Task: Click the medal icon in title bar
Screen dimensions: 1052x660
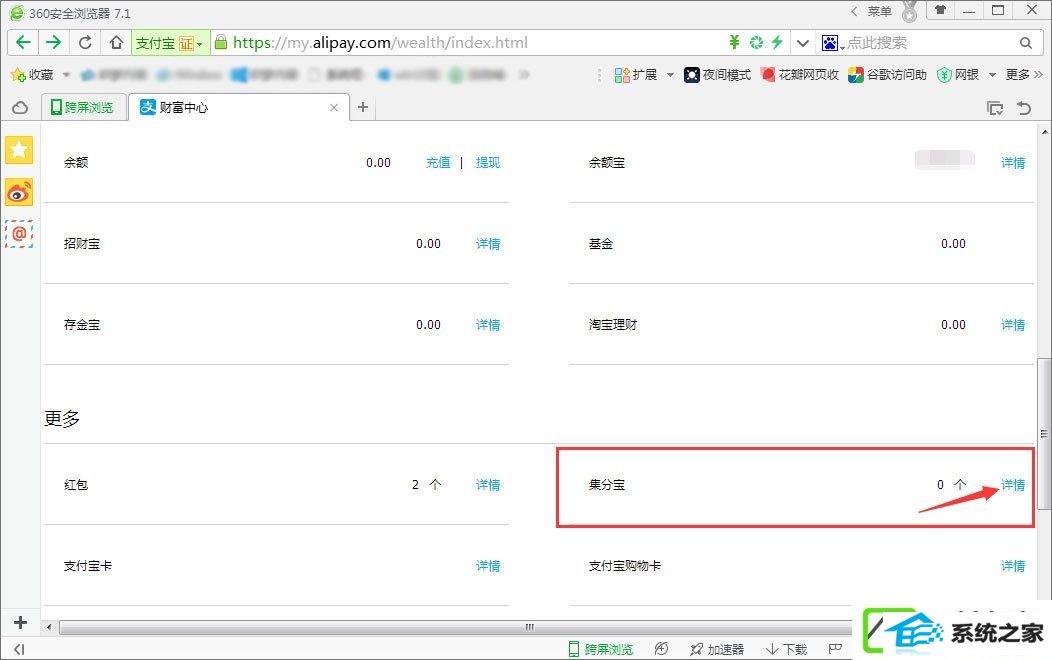Action: coord(909,11)
